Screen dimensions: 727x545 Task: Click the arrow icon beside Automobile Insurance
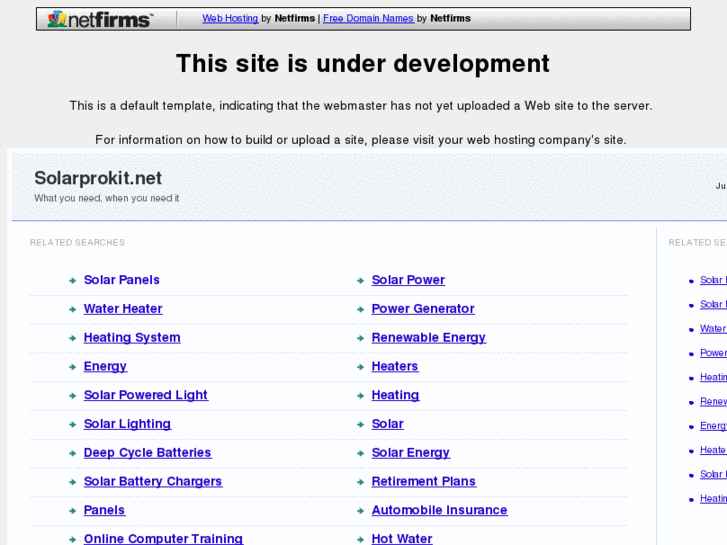[360, 511]
